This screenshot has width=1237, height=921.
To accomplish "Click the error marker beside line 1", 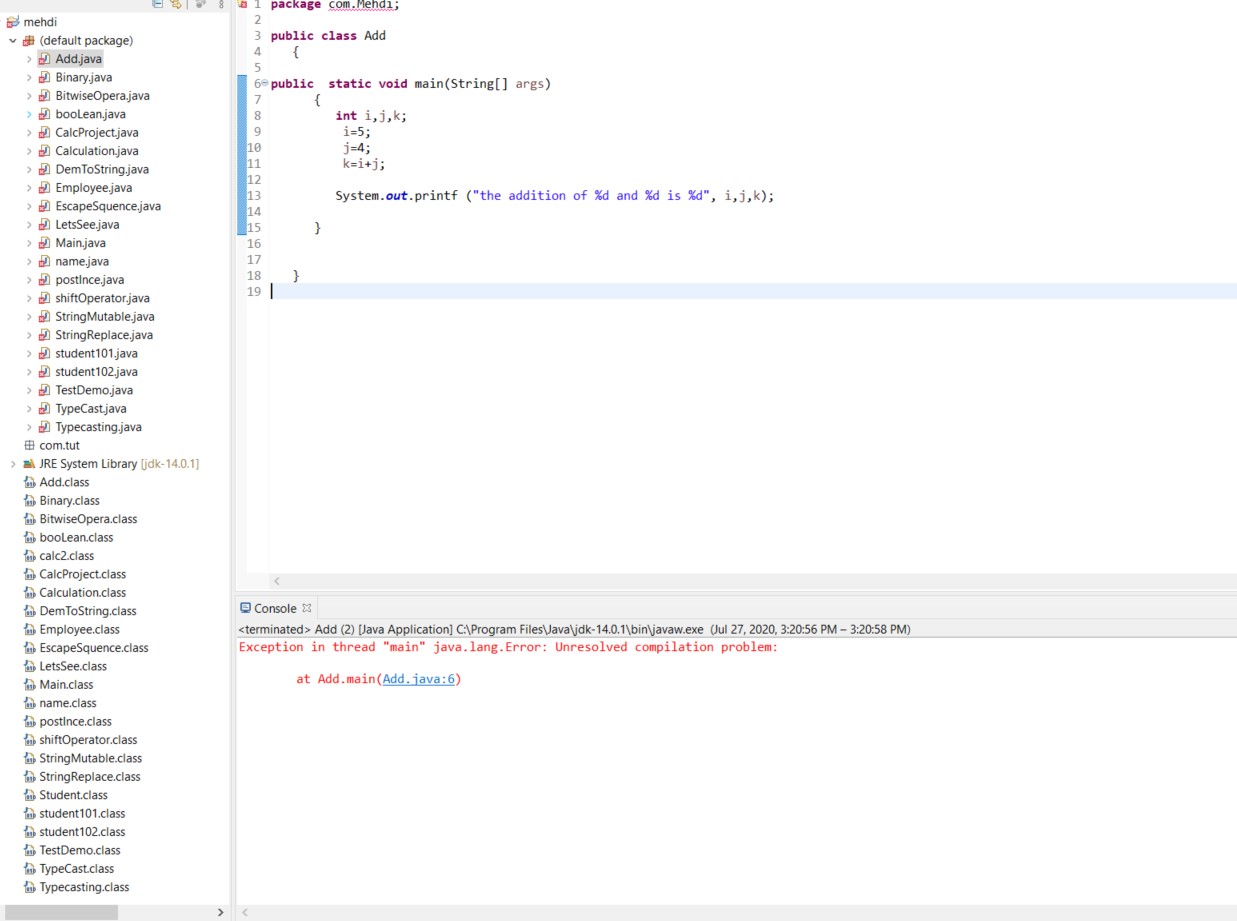I will point(241,4).
